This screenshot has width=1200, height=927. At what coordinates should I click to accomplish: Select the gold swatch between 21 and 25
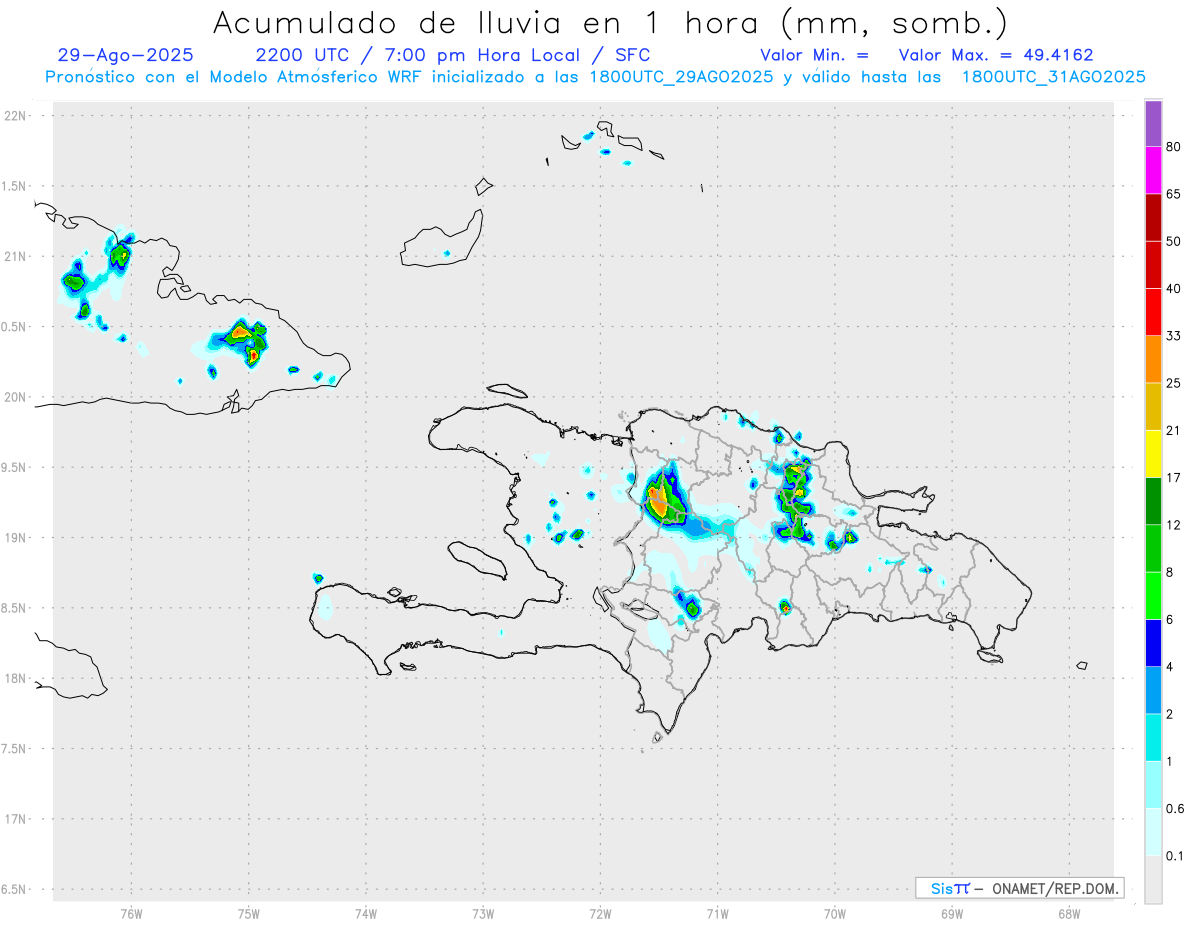point(1153,407)
